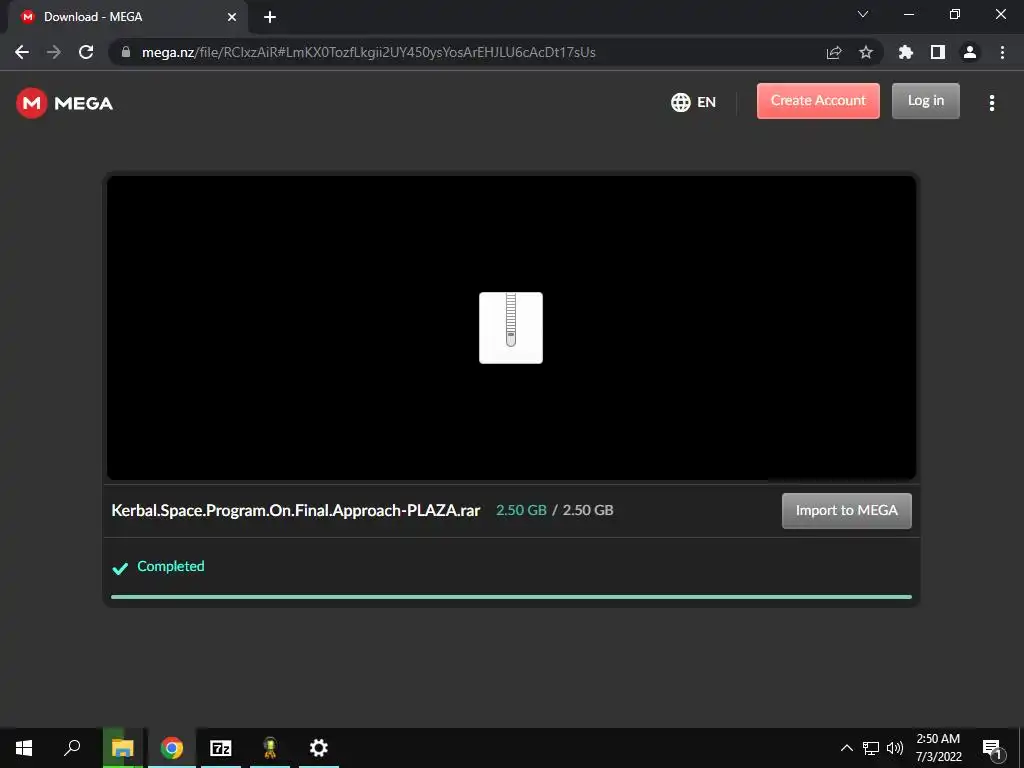This screenshot has height=768, width=1024.
Task: Open the clock showing 2:50 AM
Action: (x=938, y=748)
